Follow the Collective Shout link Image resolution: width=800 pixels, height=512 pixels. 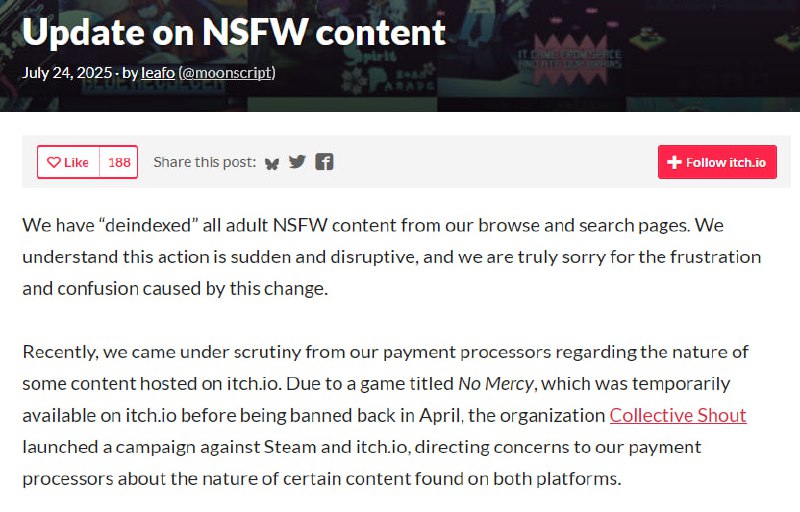pyautogui.click(x=677, y=415)
